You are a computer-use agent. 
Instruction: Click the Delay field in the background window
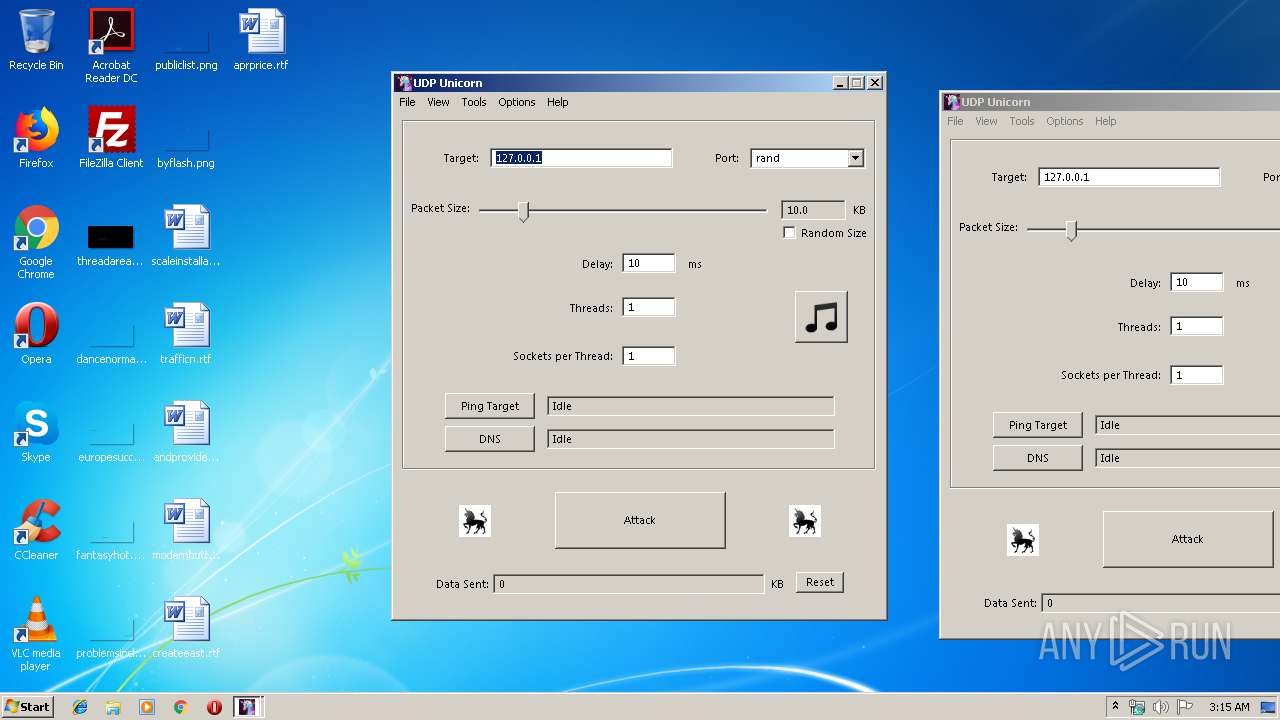[x=1197, y=283]
